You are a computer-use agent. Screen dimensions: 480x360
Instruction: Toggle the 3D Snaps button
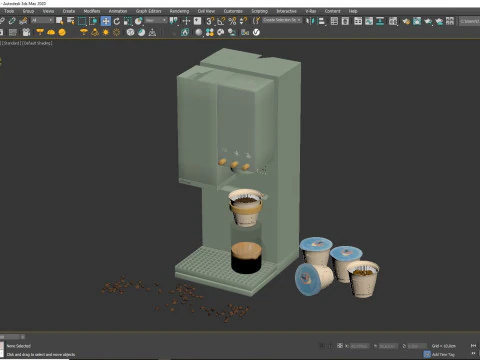coord(210,21)
